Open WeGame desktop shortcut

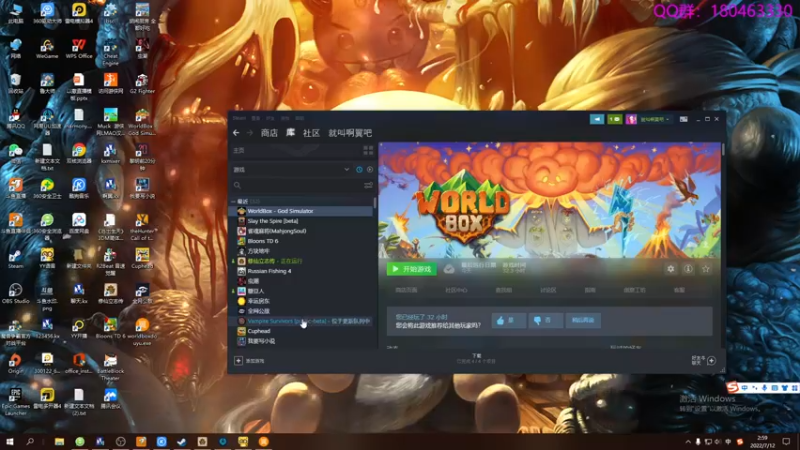click(x=47, y=48)
